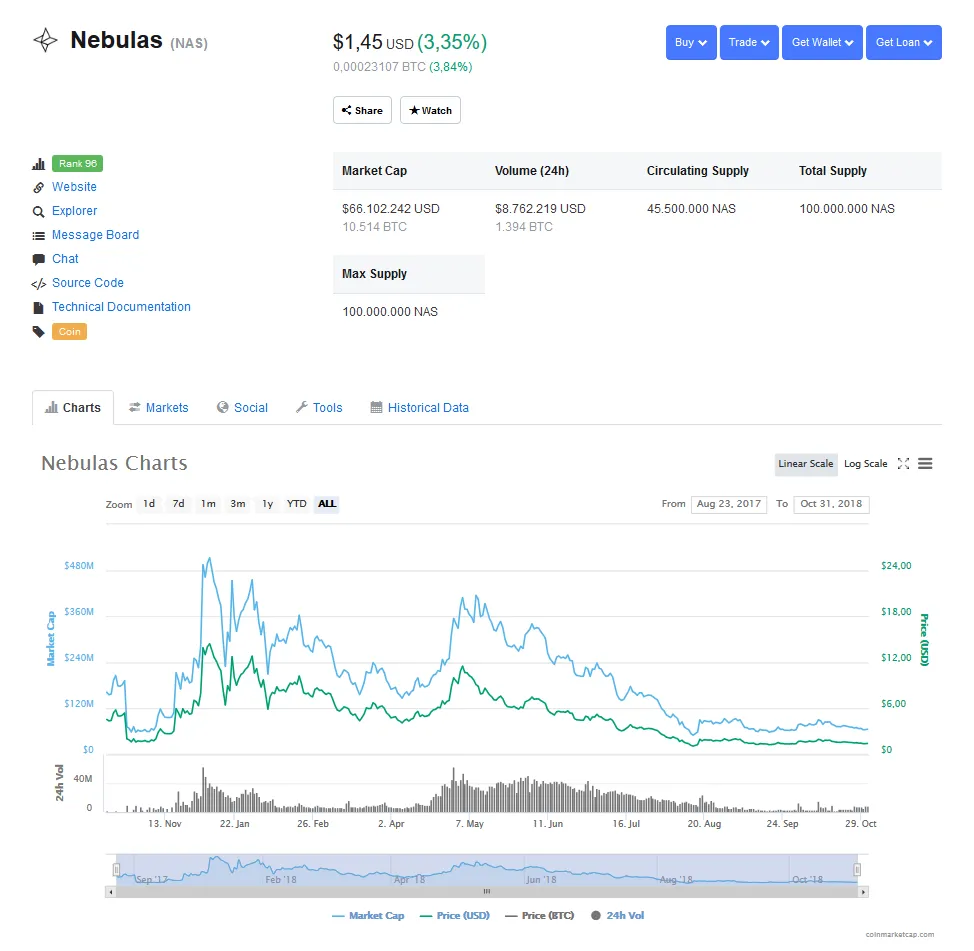The width and height of the screenshot is (974, 951).
Task: Click the navigator left range handle
Action: 116,870
